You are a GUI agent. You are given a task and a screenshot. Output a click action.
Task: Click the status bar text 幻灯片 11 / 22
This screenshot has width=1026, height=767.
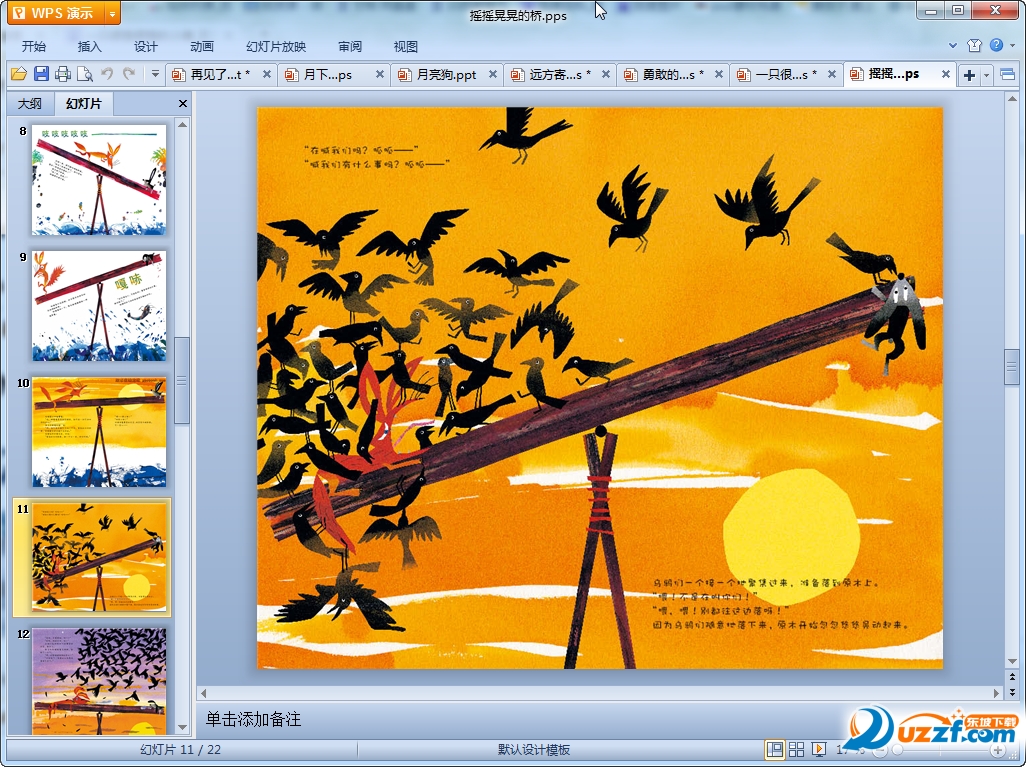click(181, 749)
